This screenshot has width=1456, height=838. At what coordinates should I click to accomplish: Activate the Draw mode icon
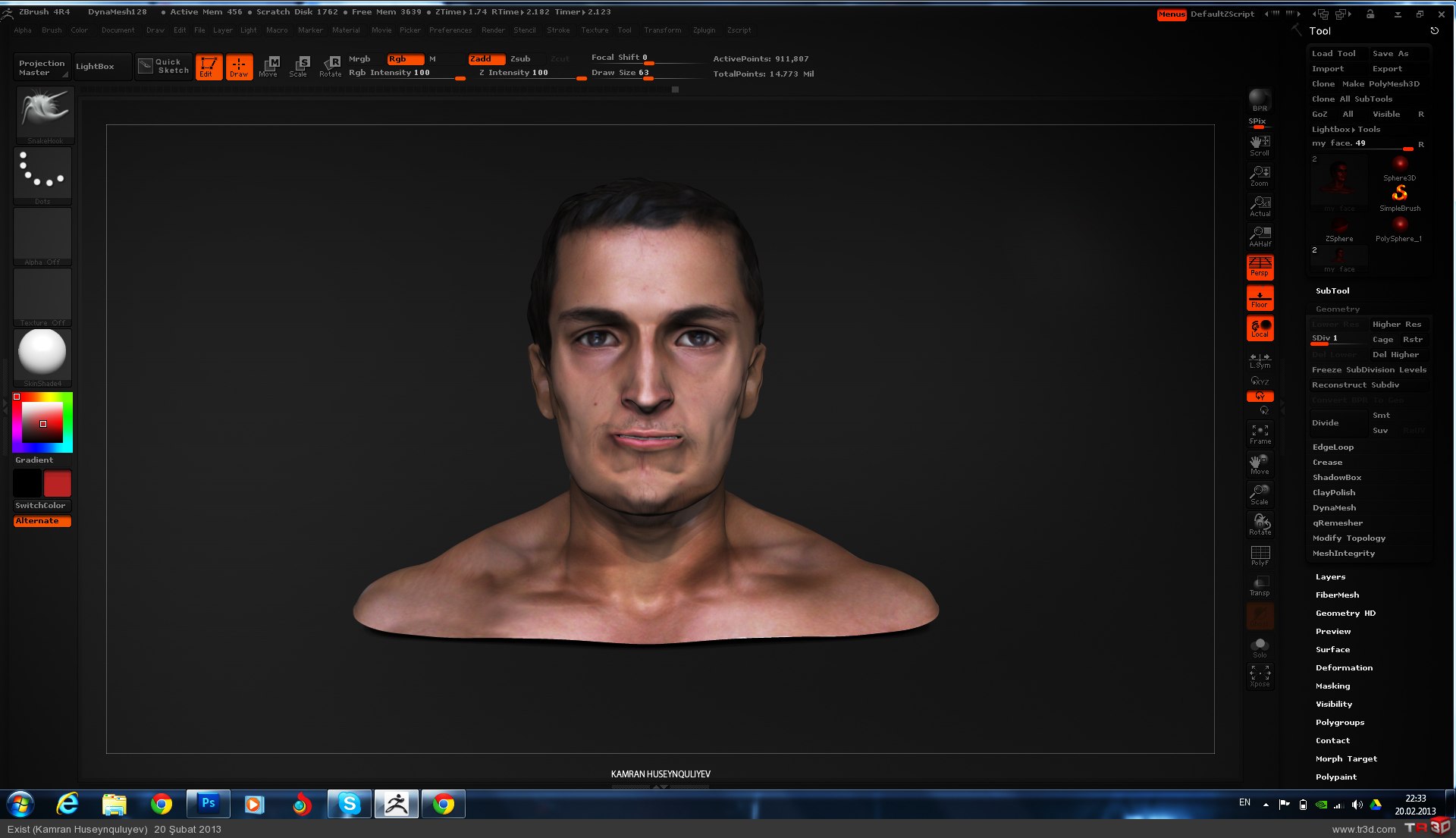[239, 67]
